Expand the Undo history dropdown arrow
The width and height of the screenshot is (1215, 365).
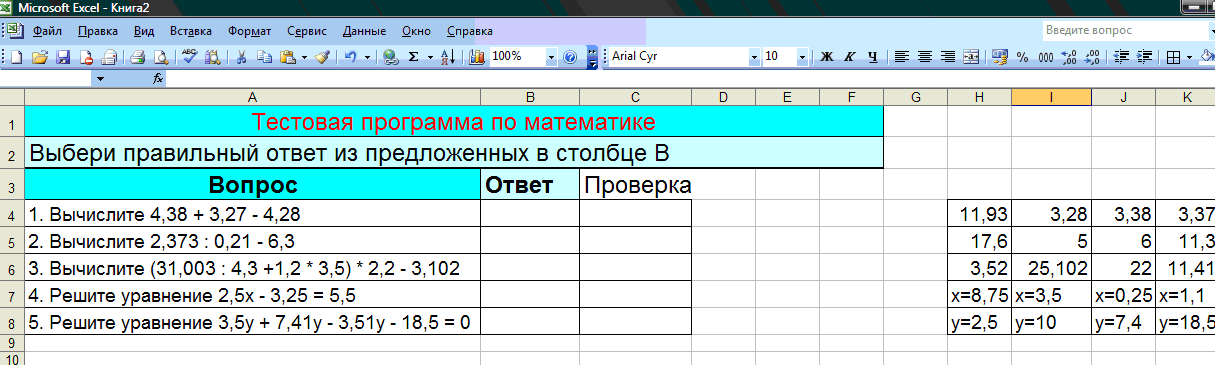click(x=368, y=57)
